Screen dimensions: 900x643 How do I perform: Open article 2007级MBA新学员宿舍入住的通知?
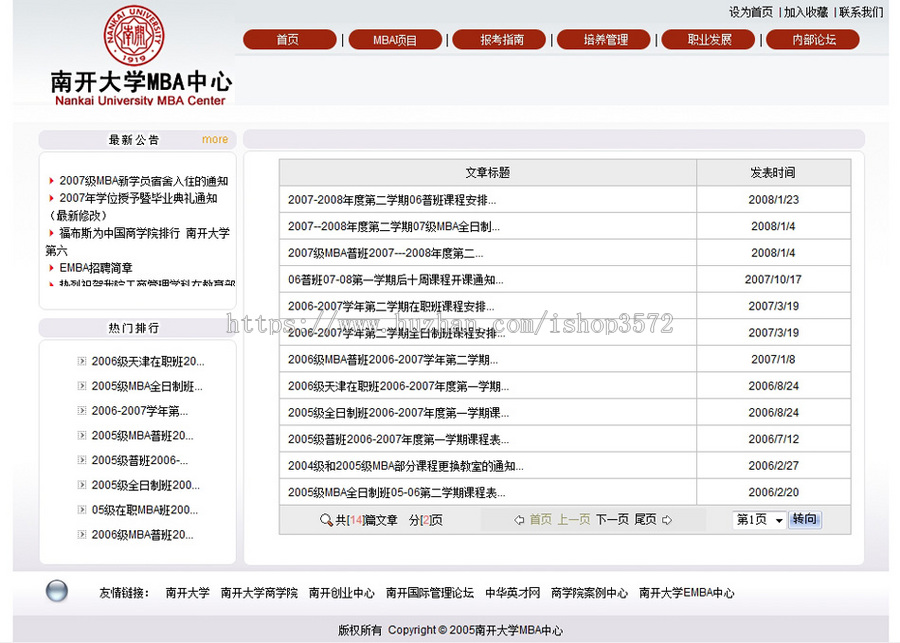point(142,179)
